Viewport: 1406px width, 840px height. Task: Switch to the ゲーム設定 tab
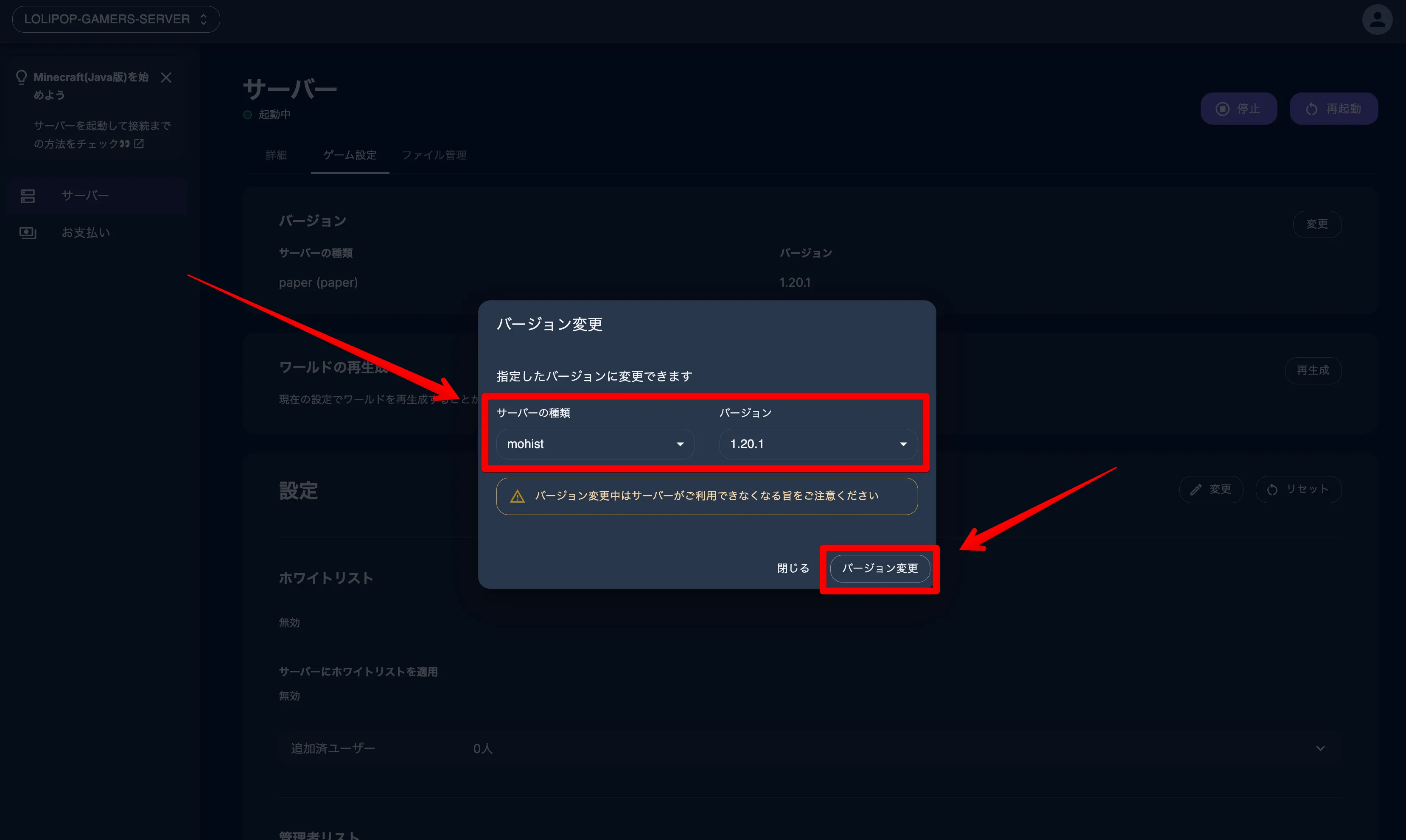pyautogui.click(x=350, y=155)
